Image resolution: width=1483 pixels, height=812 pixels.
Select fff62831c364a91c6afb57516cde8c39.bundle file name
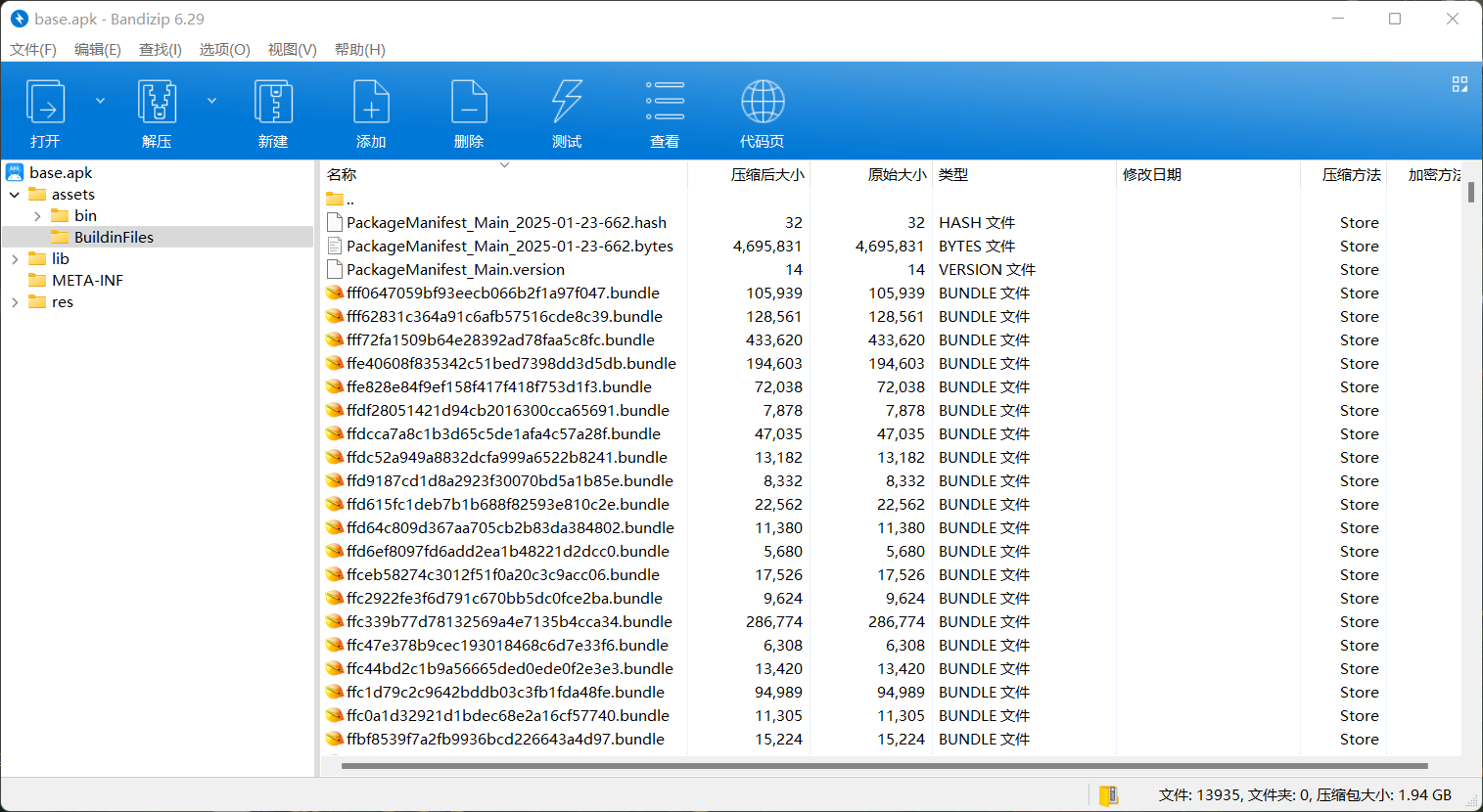click(x=504, y=316)
